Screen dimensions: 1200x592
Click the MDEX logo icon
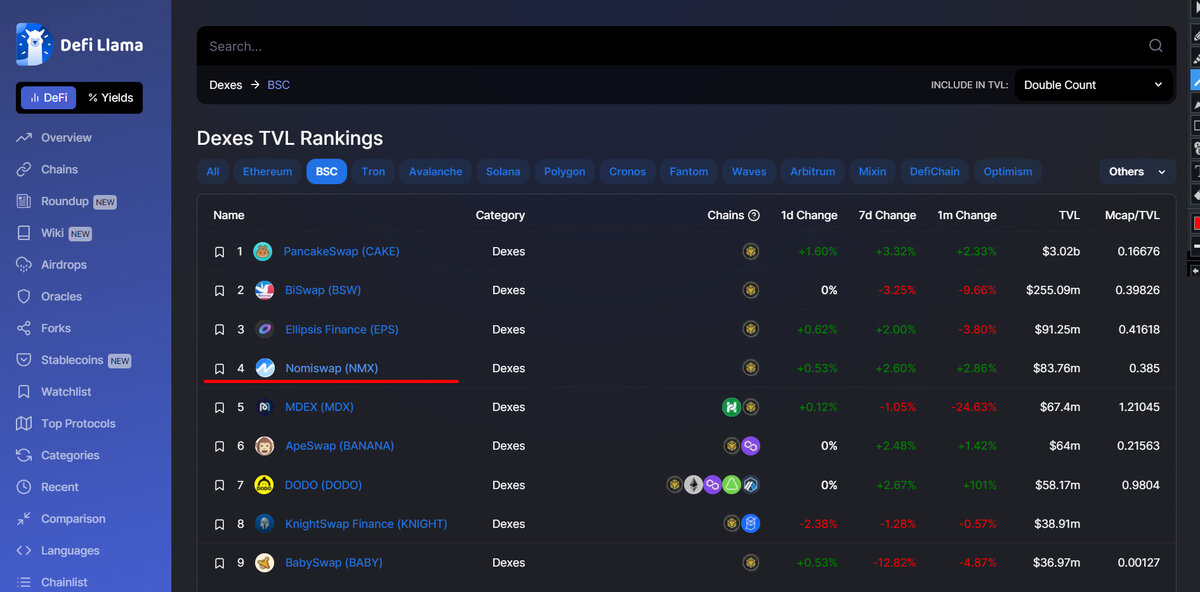click(264, 407)
